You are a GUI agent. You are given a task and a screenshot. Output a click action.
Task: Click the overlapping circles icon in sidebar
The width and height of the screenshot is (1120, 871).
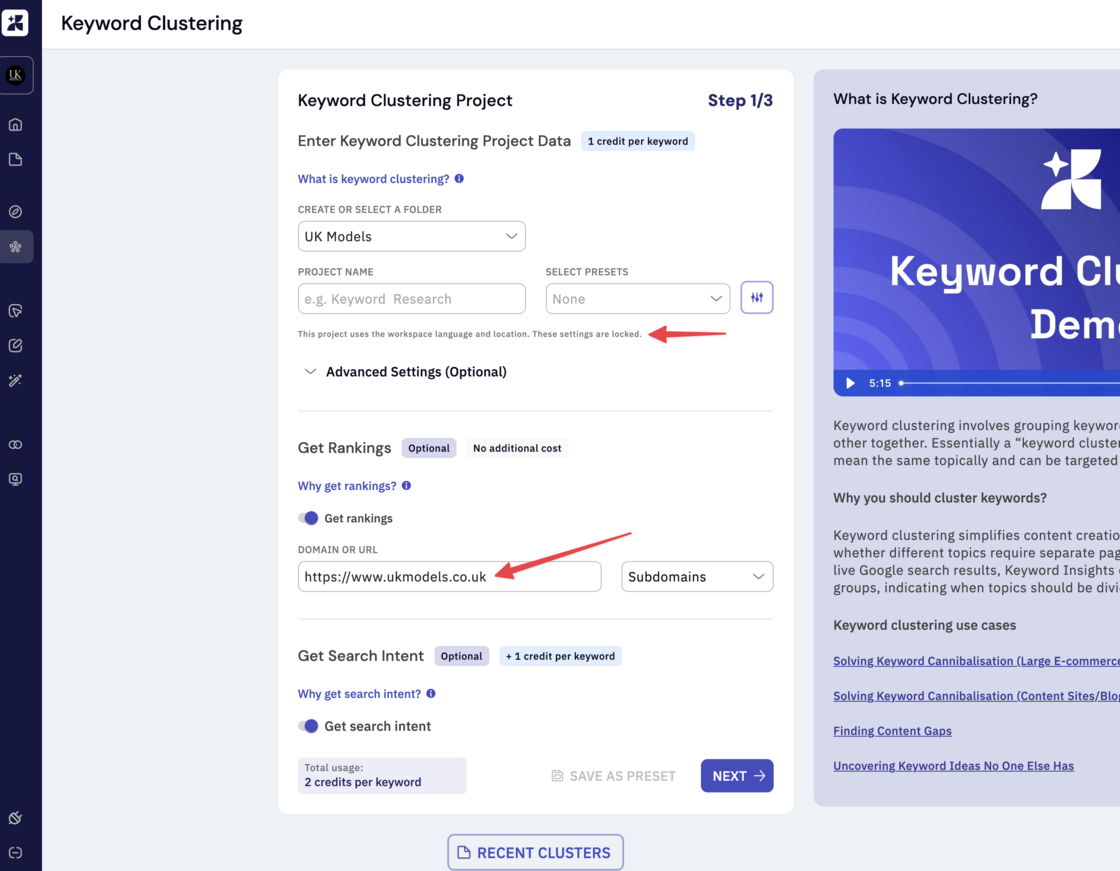15,444
